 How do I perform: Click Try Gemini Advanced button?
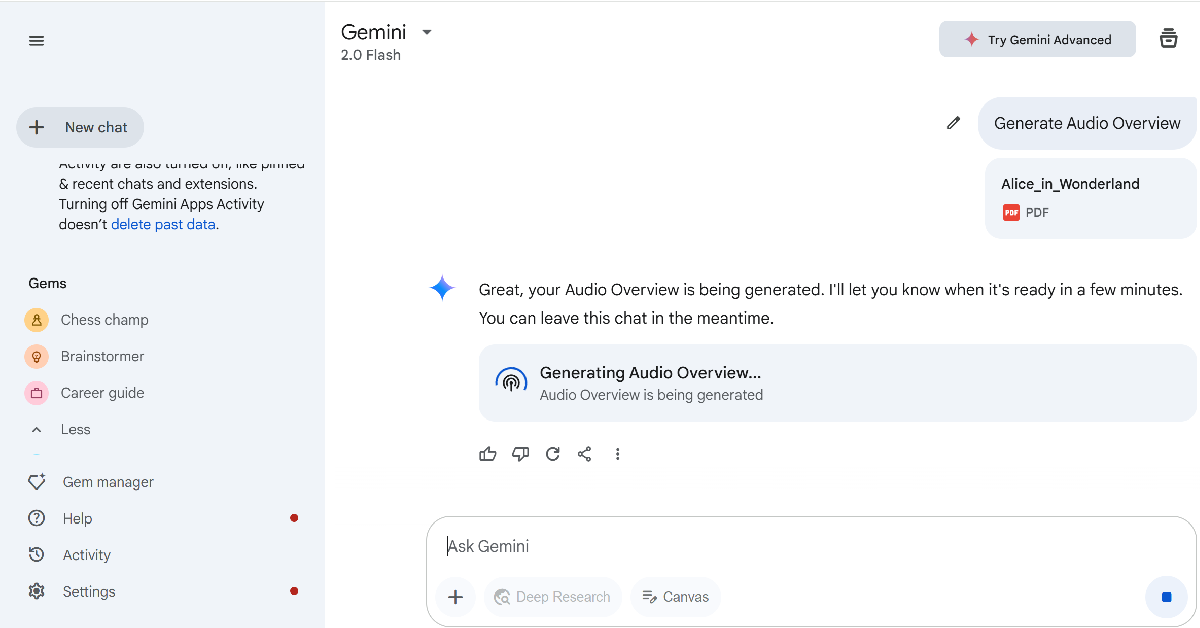(x=1037, y=39)
